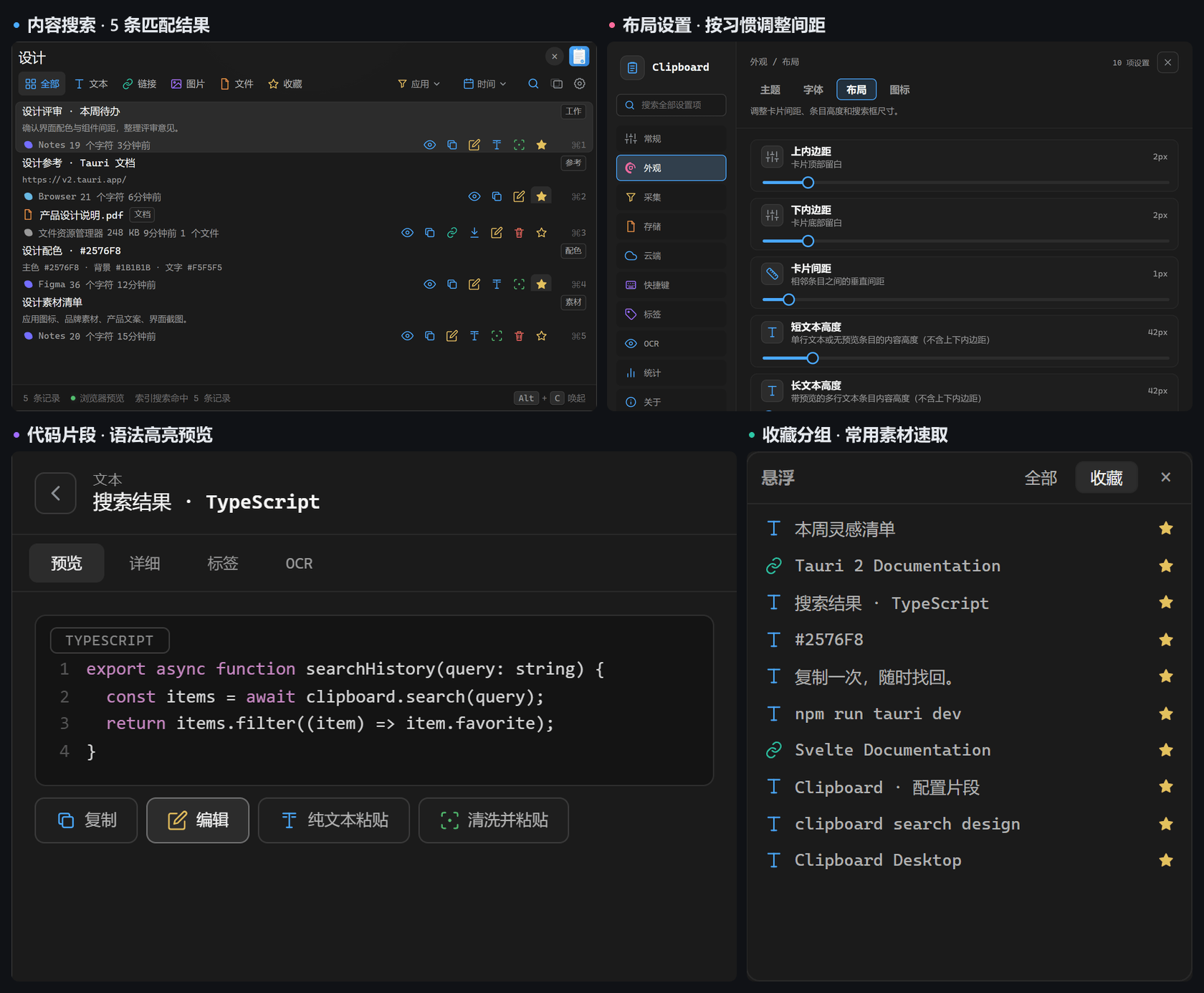The height and width of the screenshot is (993, 1204).
Task: Select favorite item npm run tauri dev
Action: tap(969, 714)
